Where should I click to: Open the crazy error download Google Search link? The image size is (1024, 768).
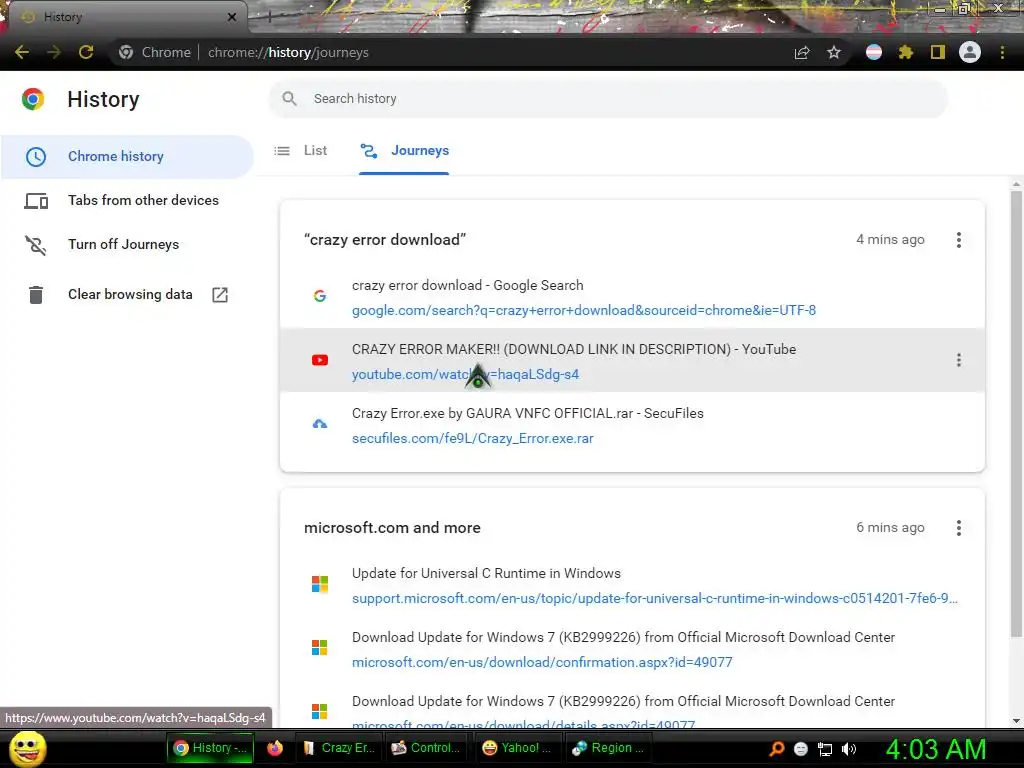click(584, 311)
